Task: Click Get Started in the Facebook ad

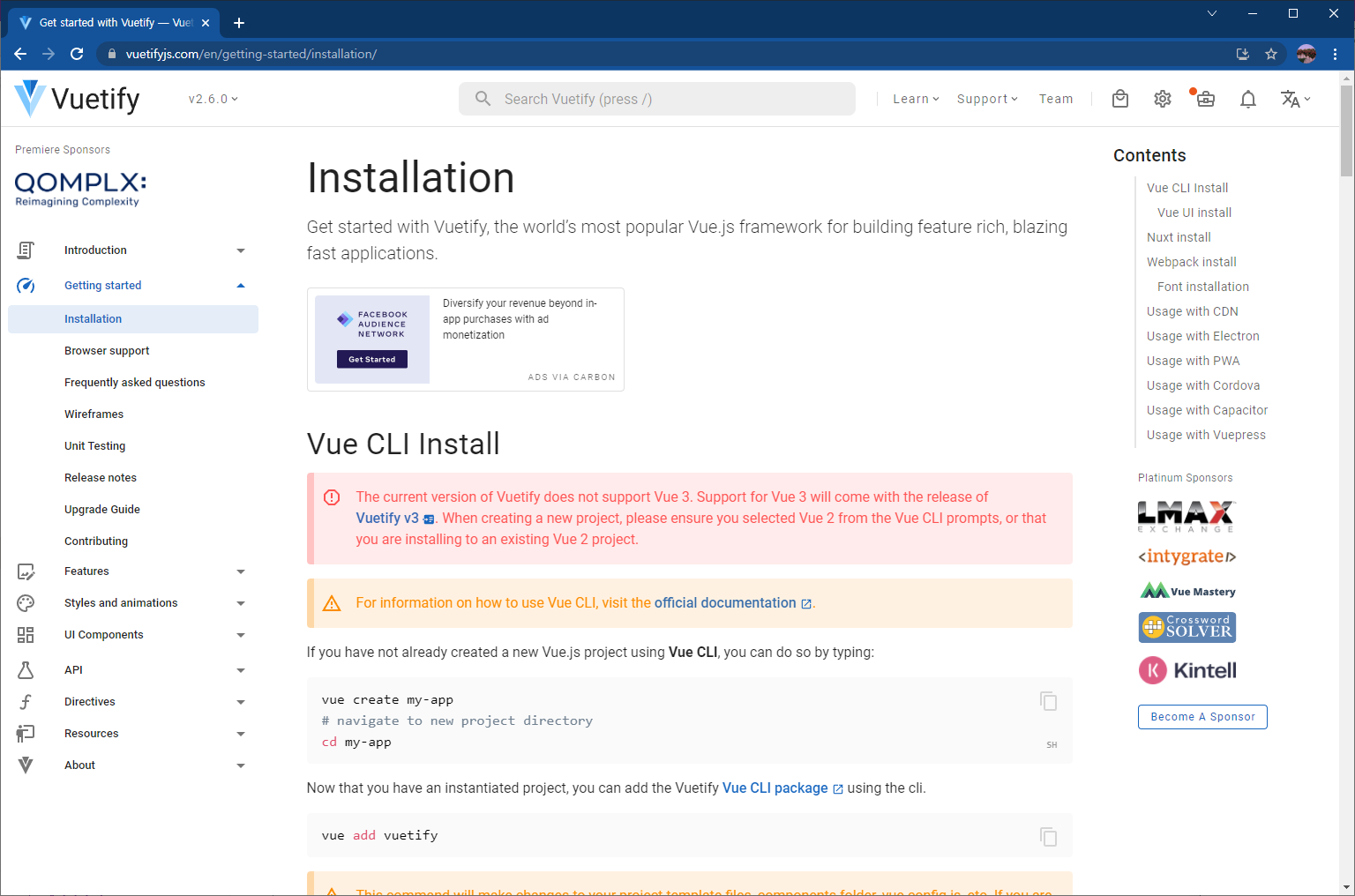Action: point(372,359)
